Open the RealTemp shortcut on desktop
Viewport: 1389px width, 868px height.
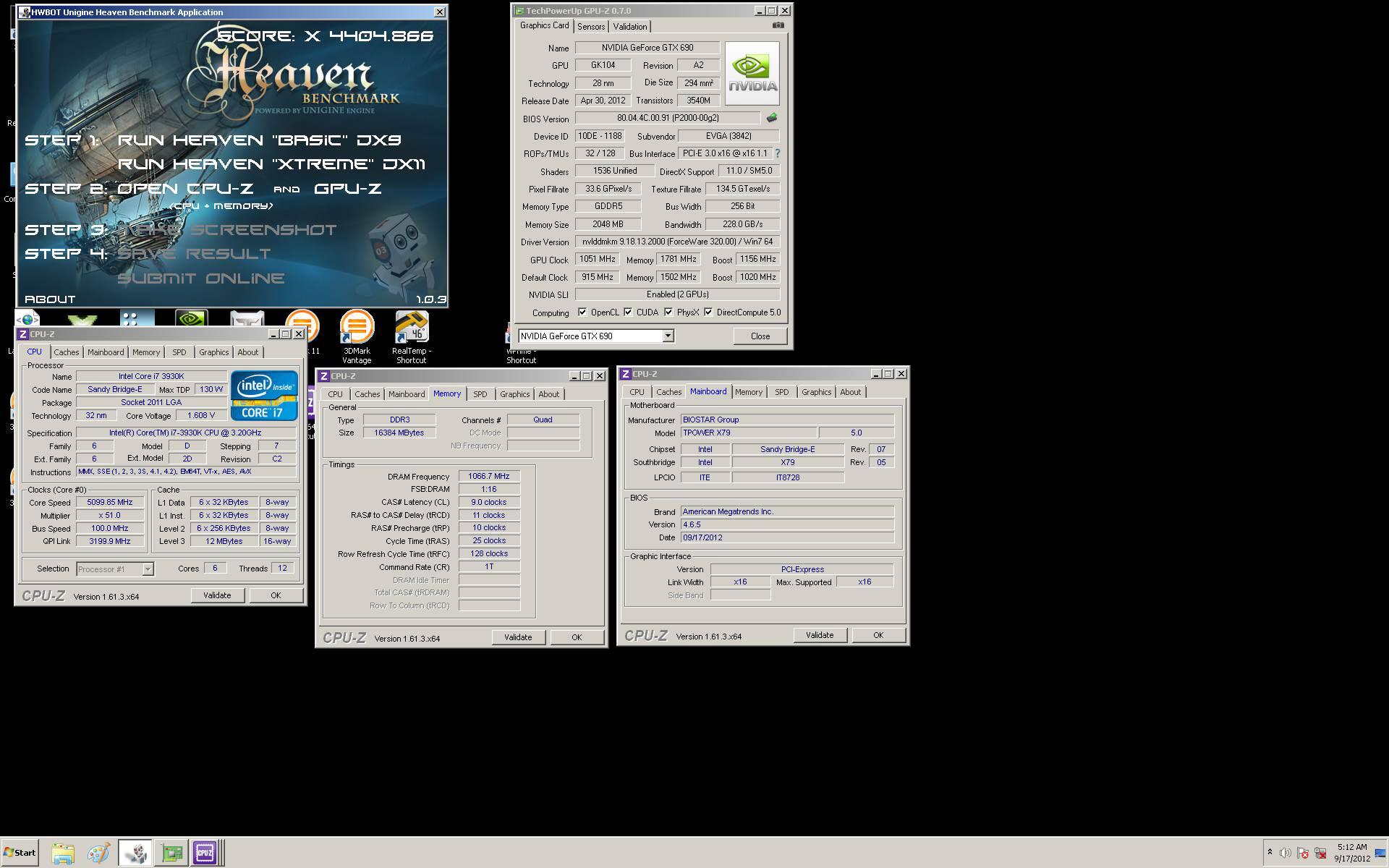[411, 337]
